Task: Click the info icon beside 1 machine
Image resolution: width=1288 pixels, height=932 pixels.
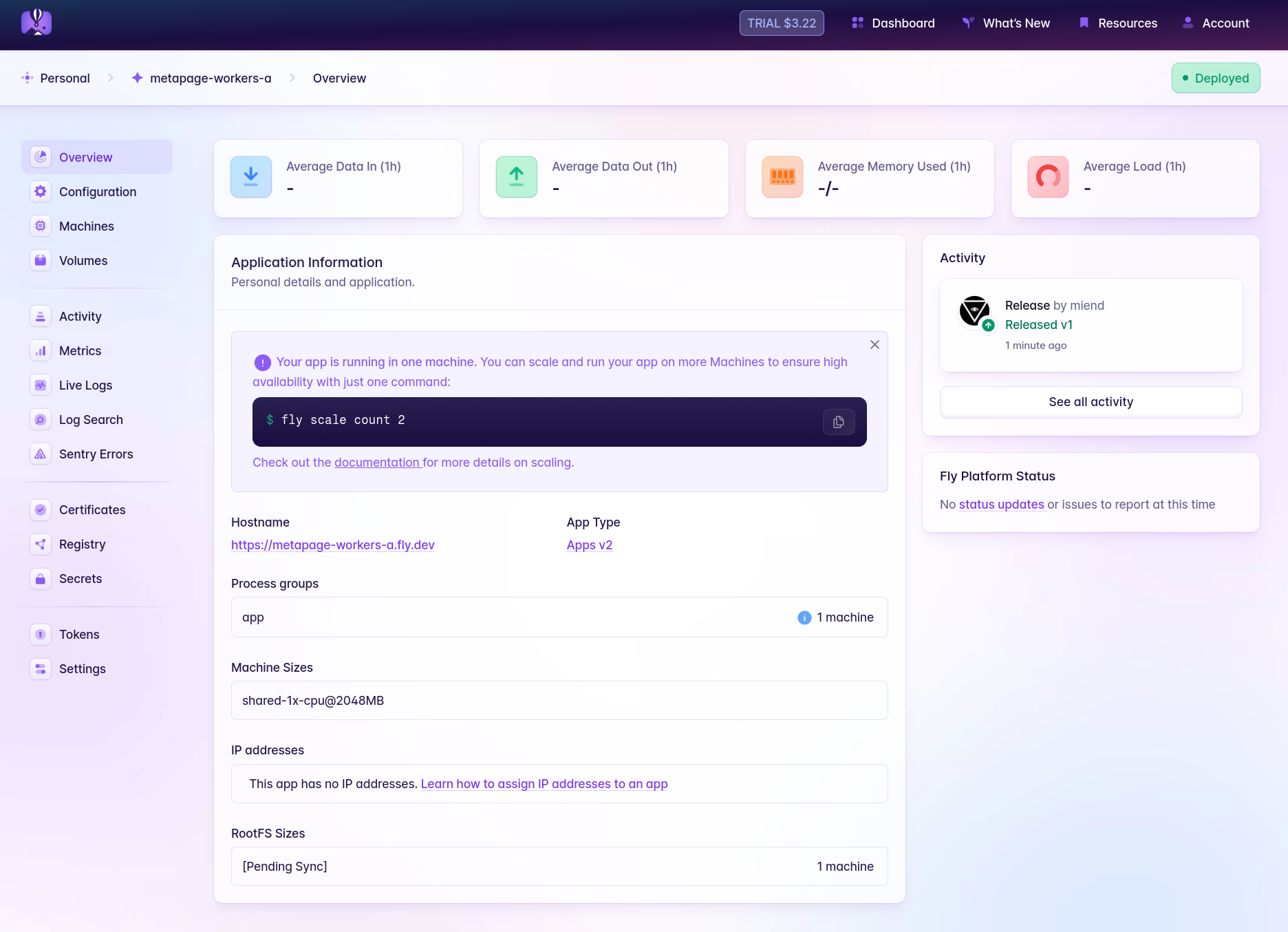Action: pos(804,617)
